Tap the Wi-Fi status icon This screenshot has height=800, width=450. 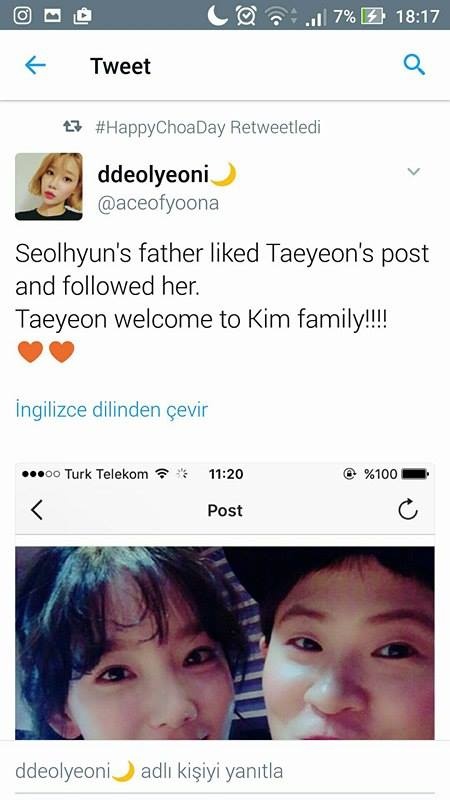[x=276, y=17]
